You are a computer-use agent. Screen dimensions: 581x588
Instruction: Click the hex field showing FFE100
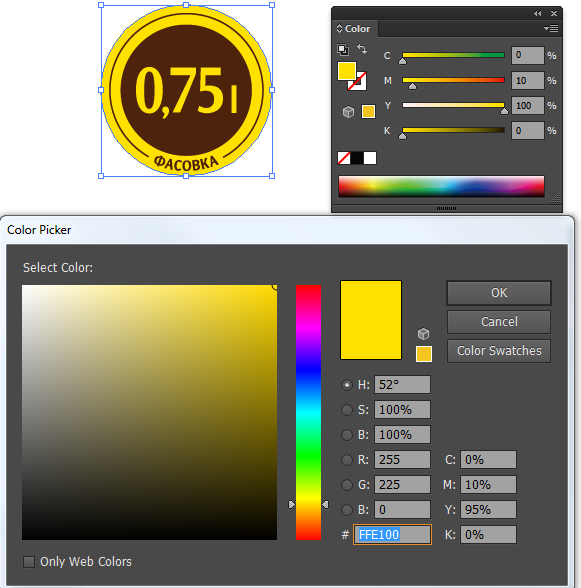coord(392,535)
